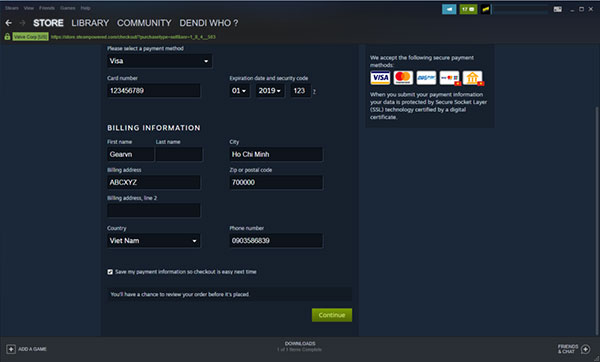The width and height of the screenshot is (600, 362).
Task: Click the green Continue button
Action: (332, 315)
